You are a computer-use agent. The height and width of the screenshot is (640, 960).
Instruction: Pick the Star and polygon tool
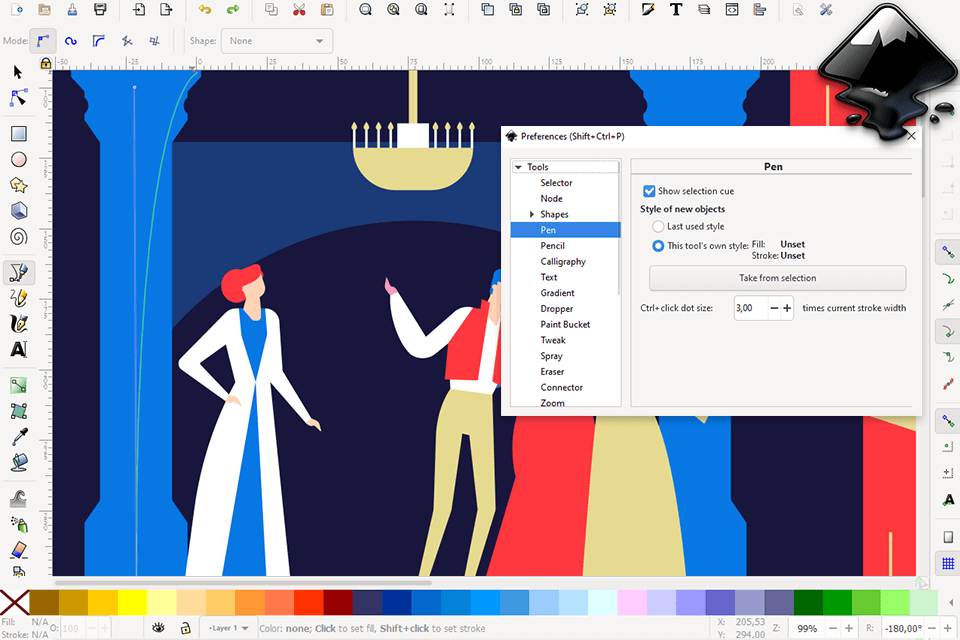pos(18,185)
